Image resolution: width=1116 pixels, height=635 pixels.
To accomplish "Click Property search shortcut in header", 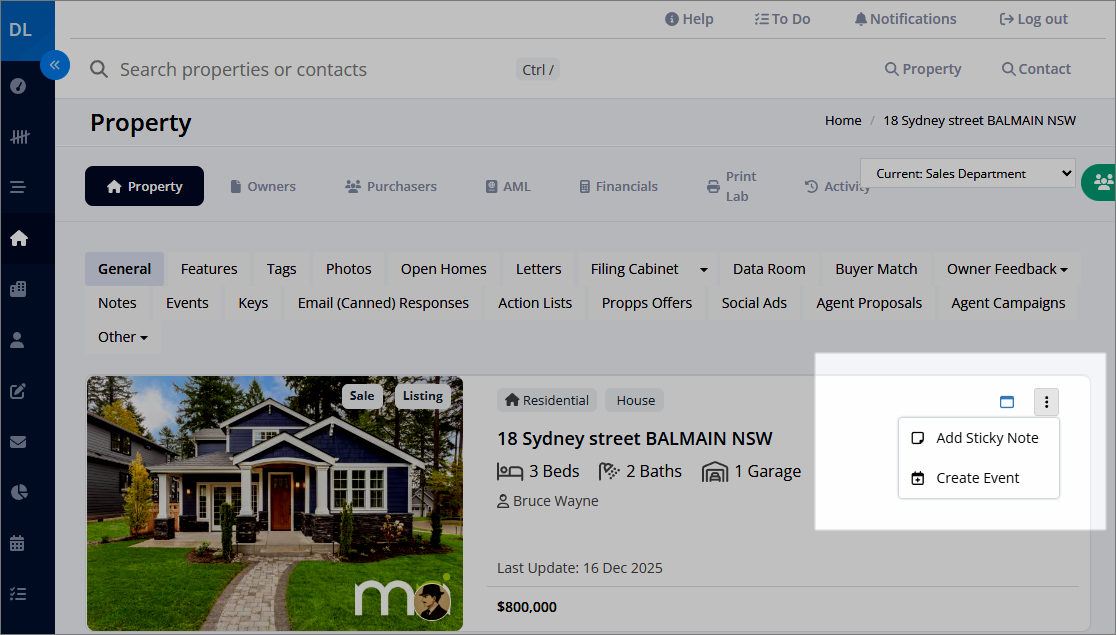I will tap(923, 69).
